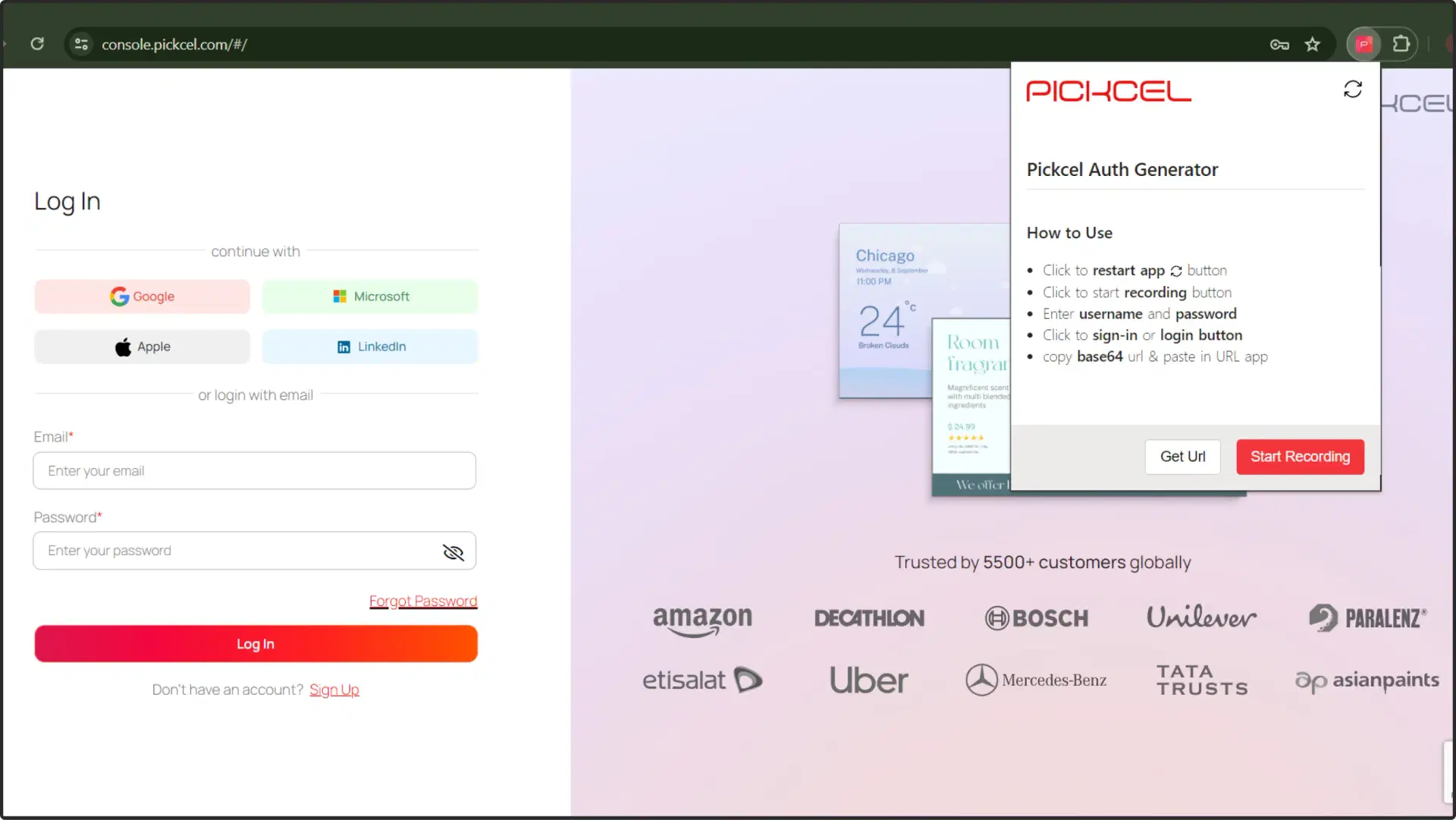Open the Forgot Password link
The height and width of the screenshot is (820, 1456).
coord(422,600)
